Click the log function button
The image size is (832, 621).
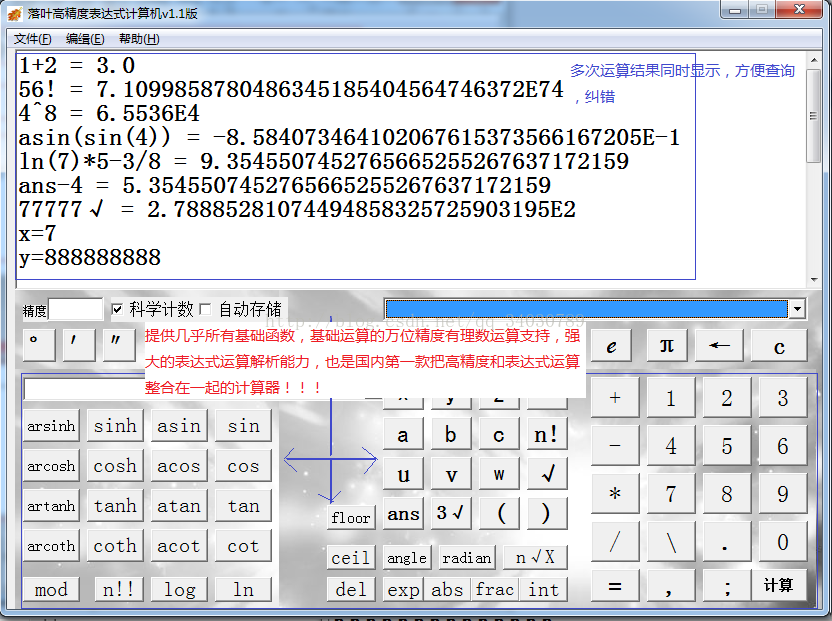point(179,589)
